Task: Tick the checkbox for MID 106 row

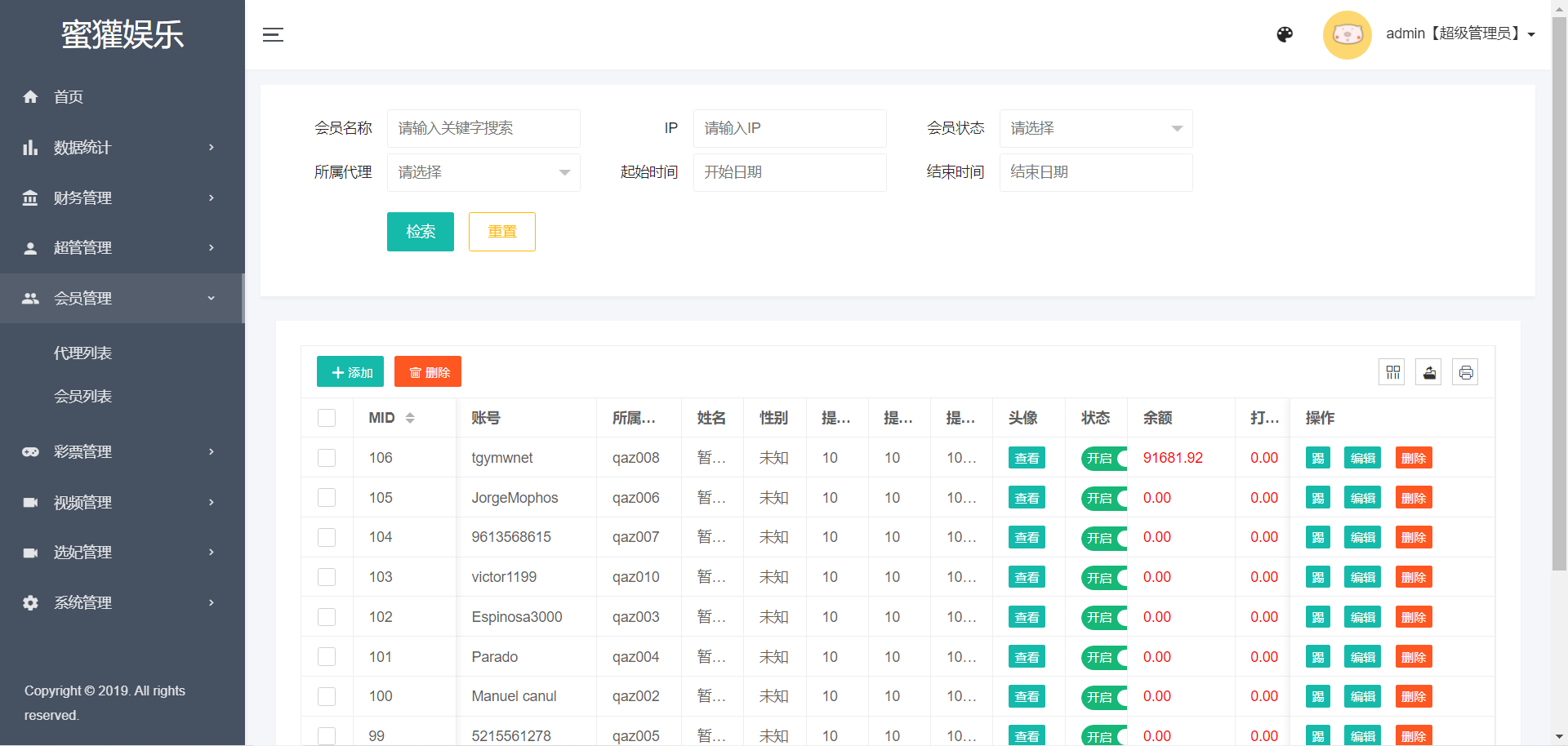Action: coord(327,458)
